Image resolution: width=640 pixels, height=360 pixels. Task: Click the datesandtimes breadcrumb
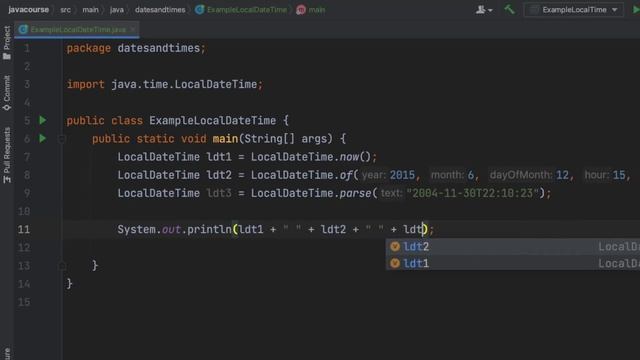[x=160, y=9]
